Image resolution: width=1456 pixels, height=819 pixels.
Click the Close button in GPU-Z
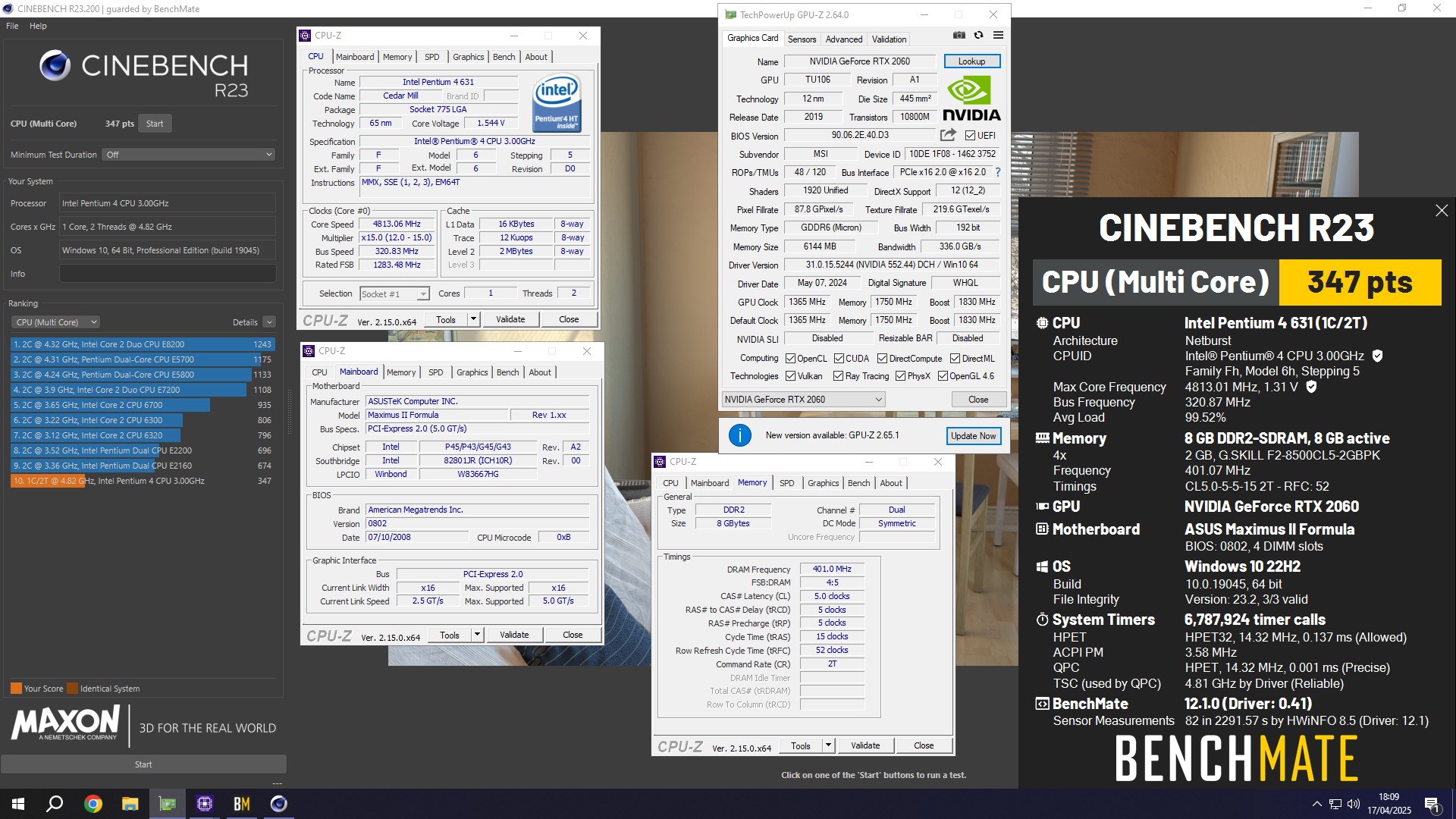click(x=978, y=400)
